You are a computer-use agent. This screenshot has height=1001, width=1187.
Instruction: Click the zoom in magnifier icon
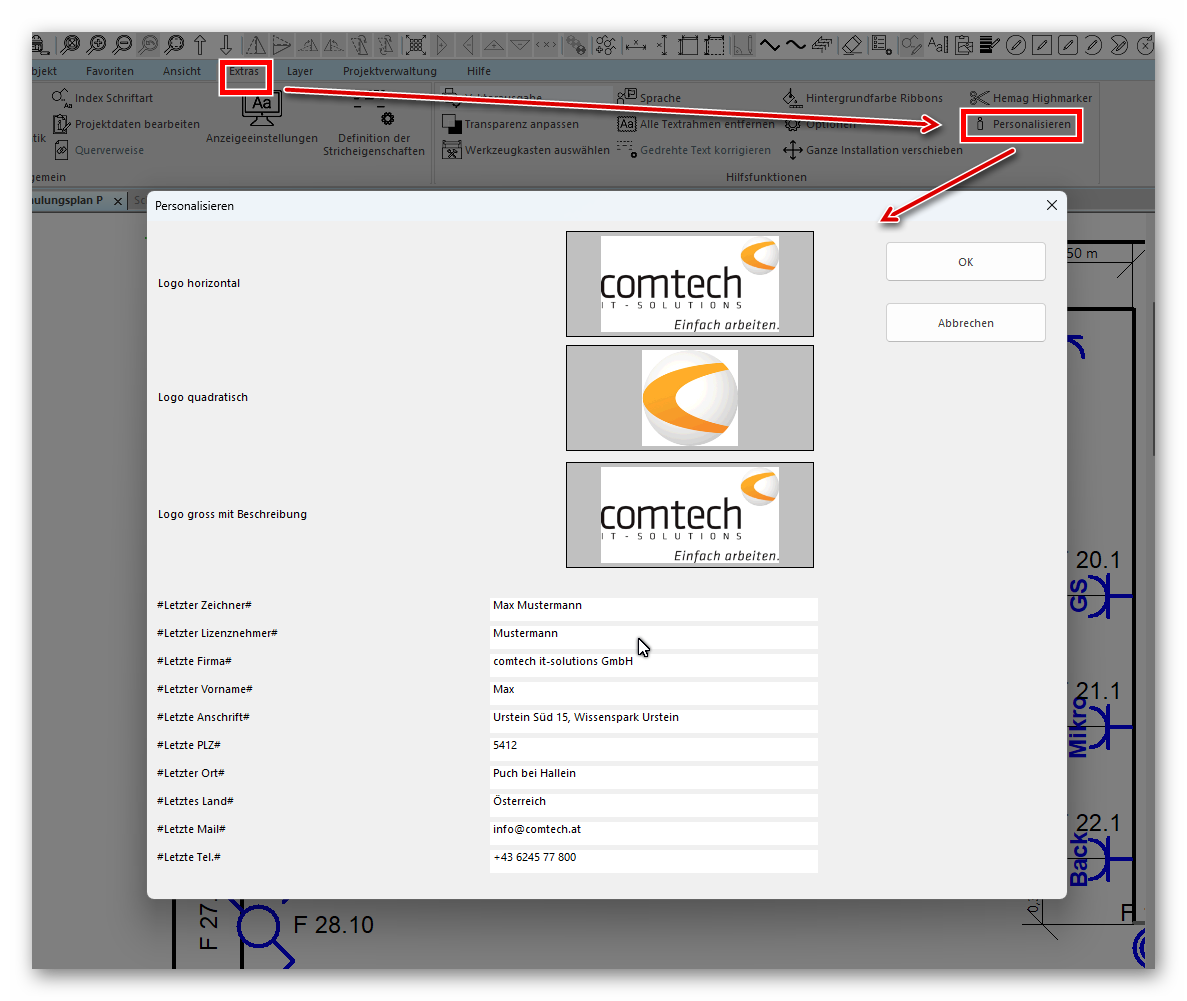(97, 44)
